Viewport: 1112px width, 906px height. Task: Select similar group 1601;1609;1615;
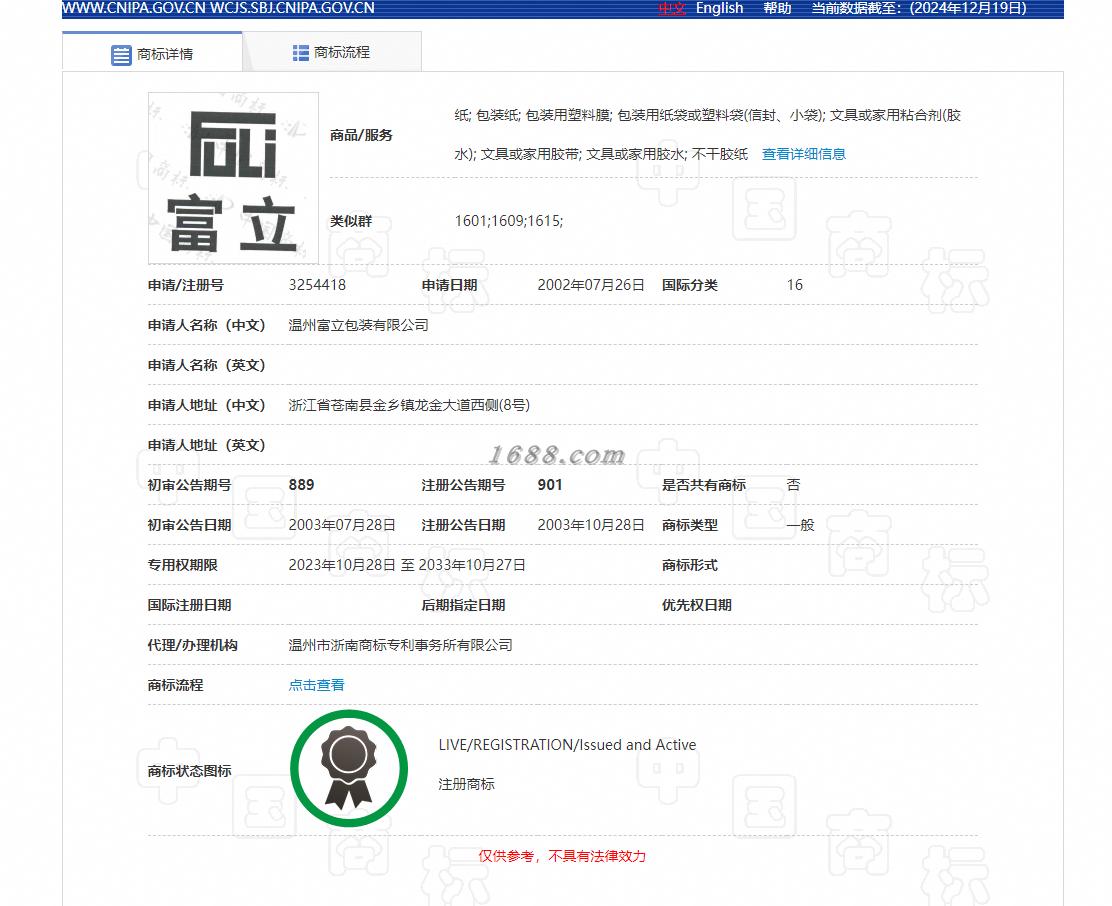[x=508, y=221]
